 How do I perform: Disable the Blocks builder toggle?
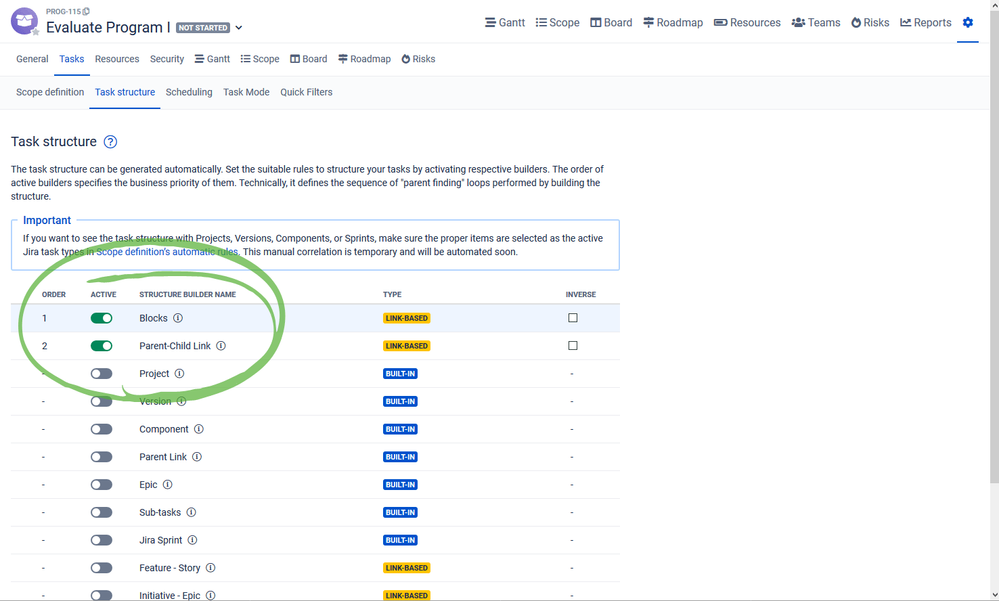click(x=101, y=318)
